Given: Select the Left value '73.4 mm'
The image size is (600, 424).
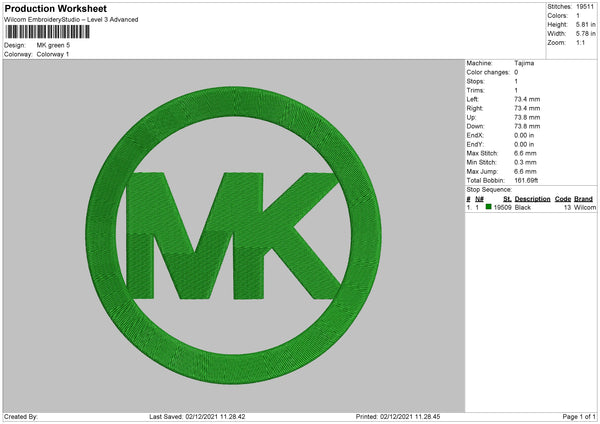Looking at the screenshot, I should point(527,99).
